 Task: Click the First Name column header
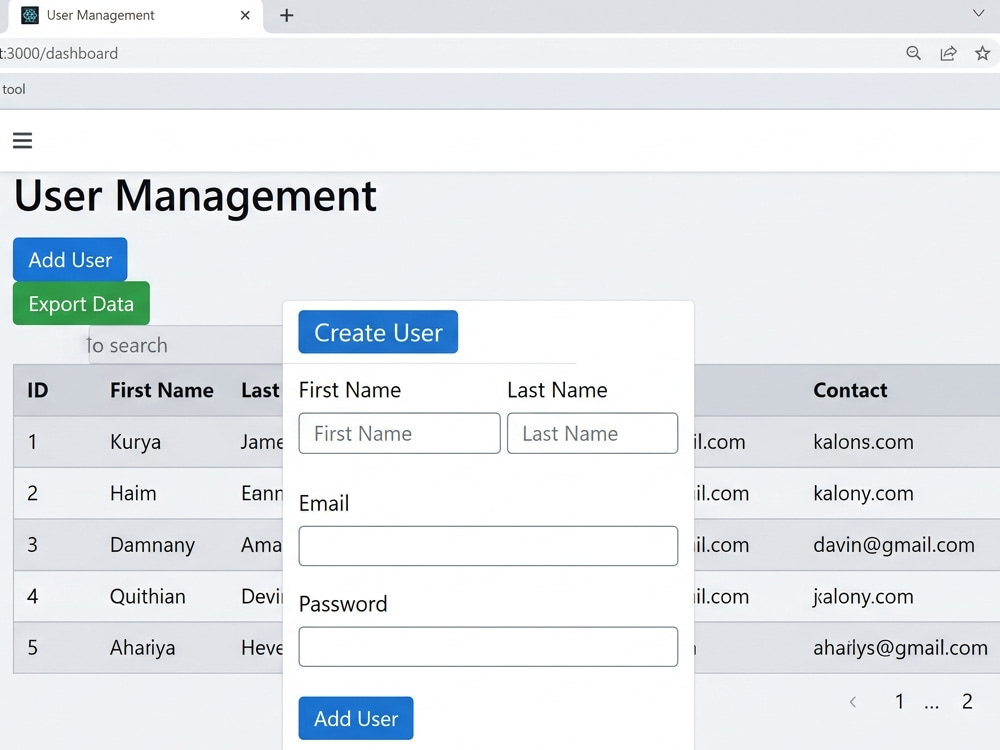tap(161, 390)
